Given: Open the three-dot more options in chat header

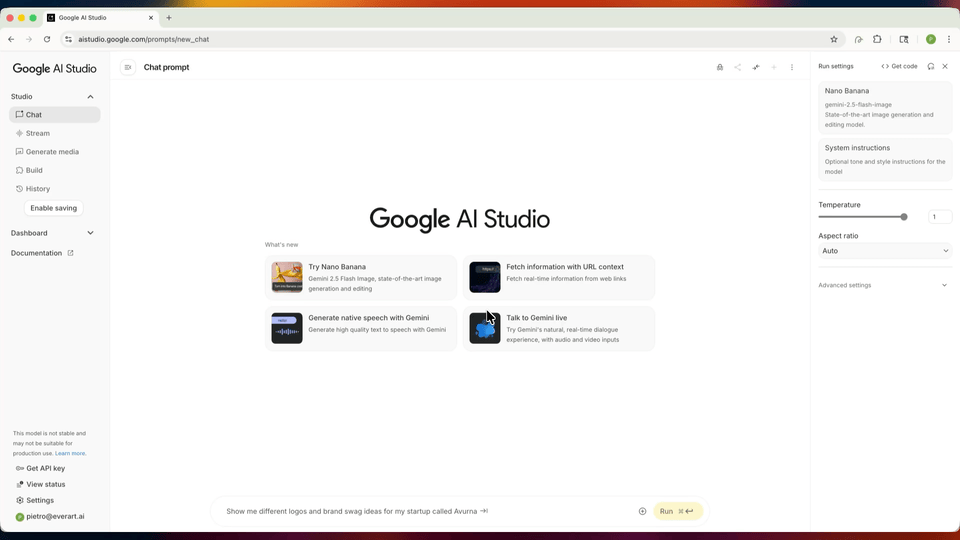Looking at the screenshot, I should point(792,67).
